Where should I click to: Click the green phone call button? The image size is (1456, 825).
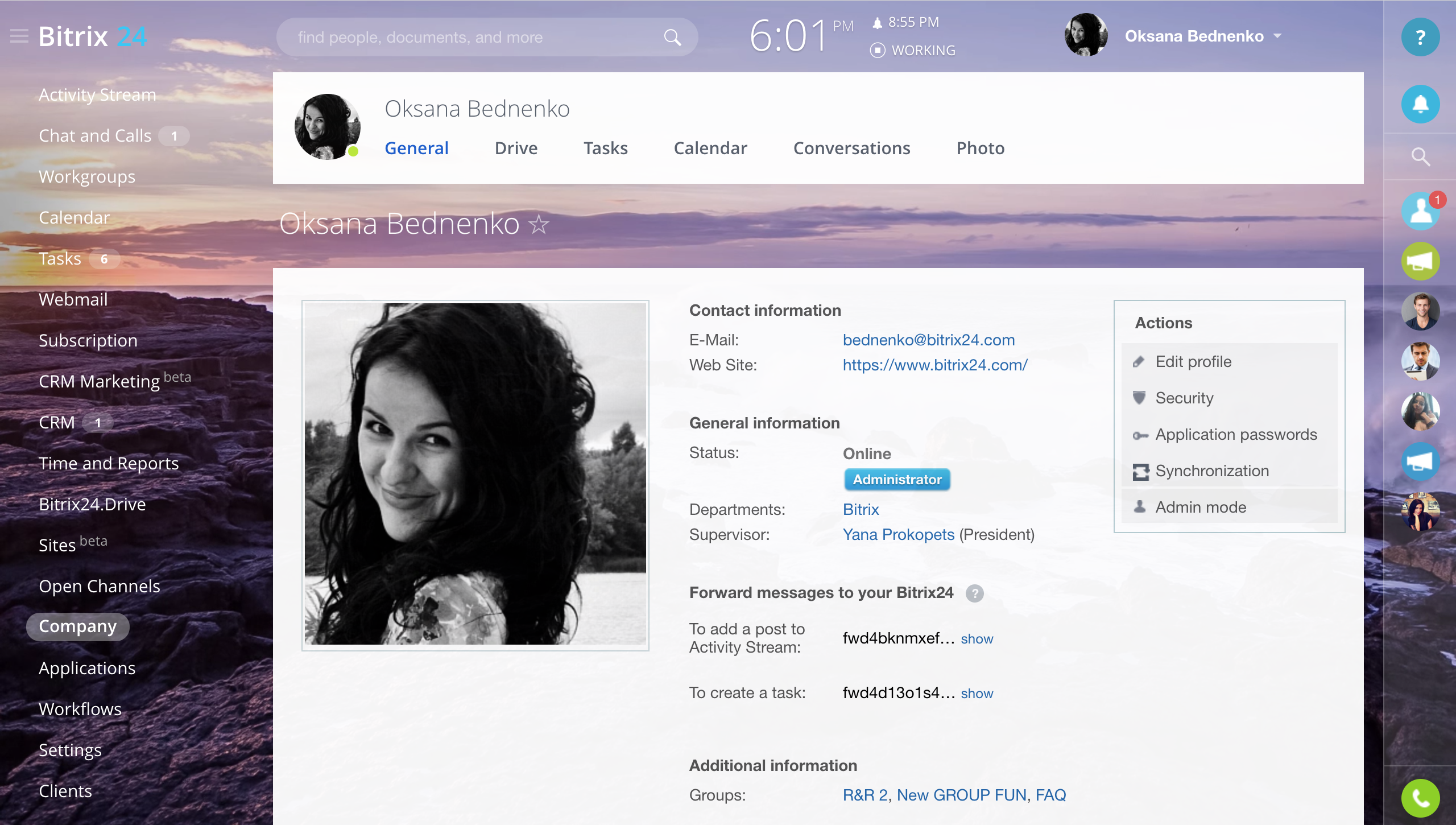1420,798
